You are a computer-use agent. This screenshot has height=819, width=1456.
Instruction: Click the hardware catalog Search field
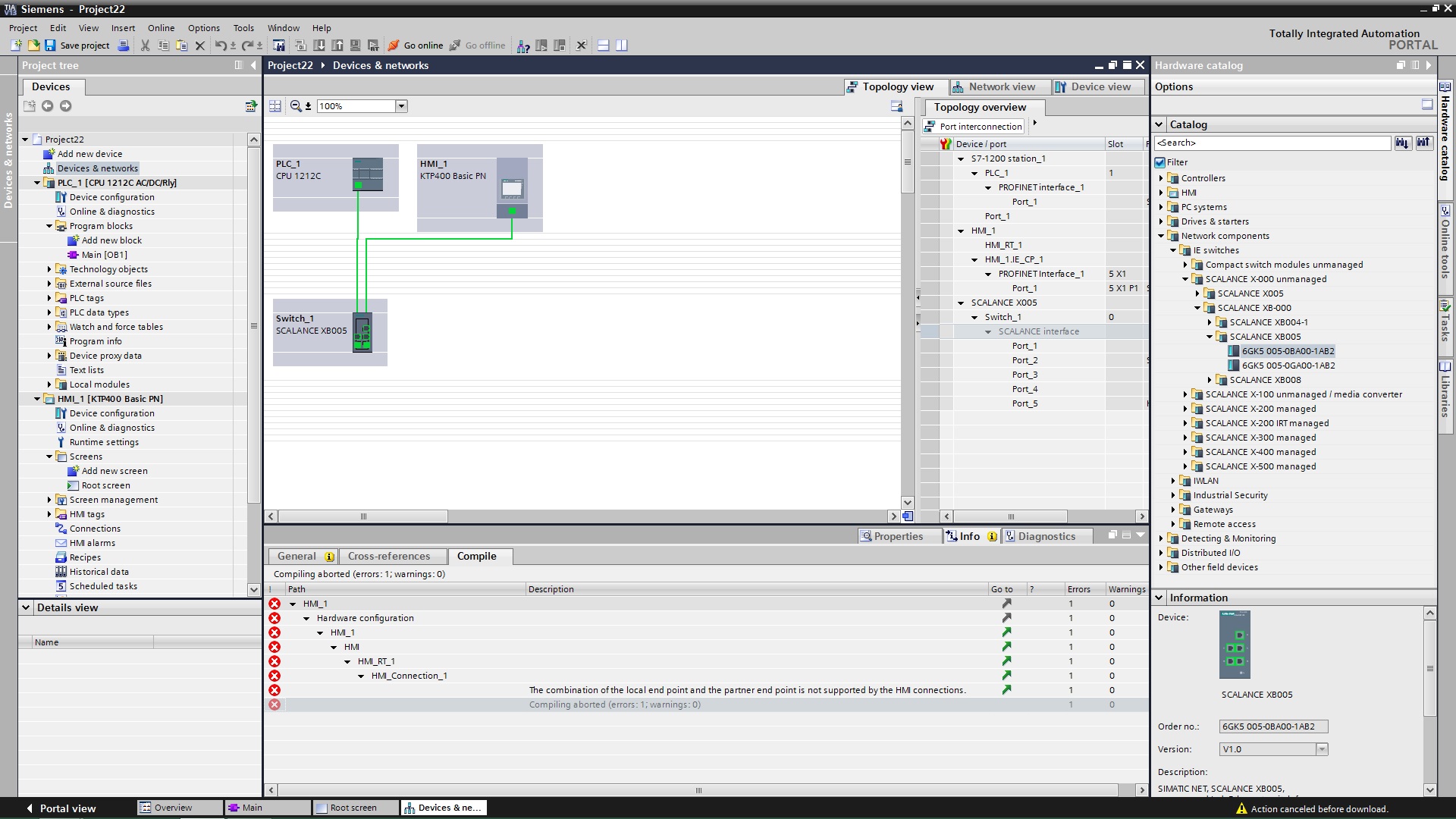pos(1272,143)
